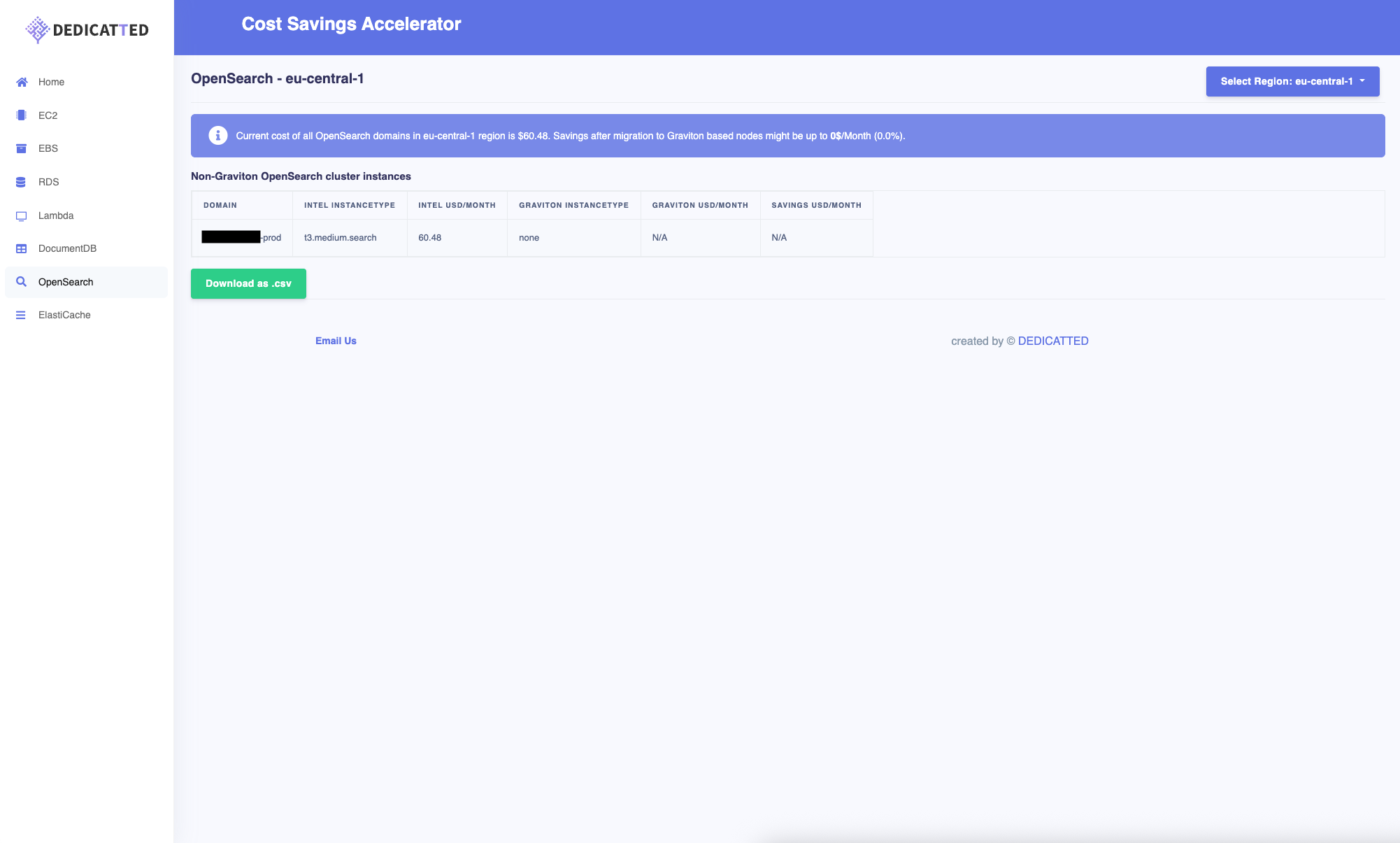Viewport: 1400px width, 843px height.
Task: Click the EBS archive box icon
Action: pos(22,148)
